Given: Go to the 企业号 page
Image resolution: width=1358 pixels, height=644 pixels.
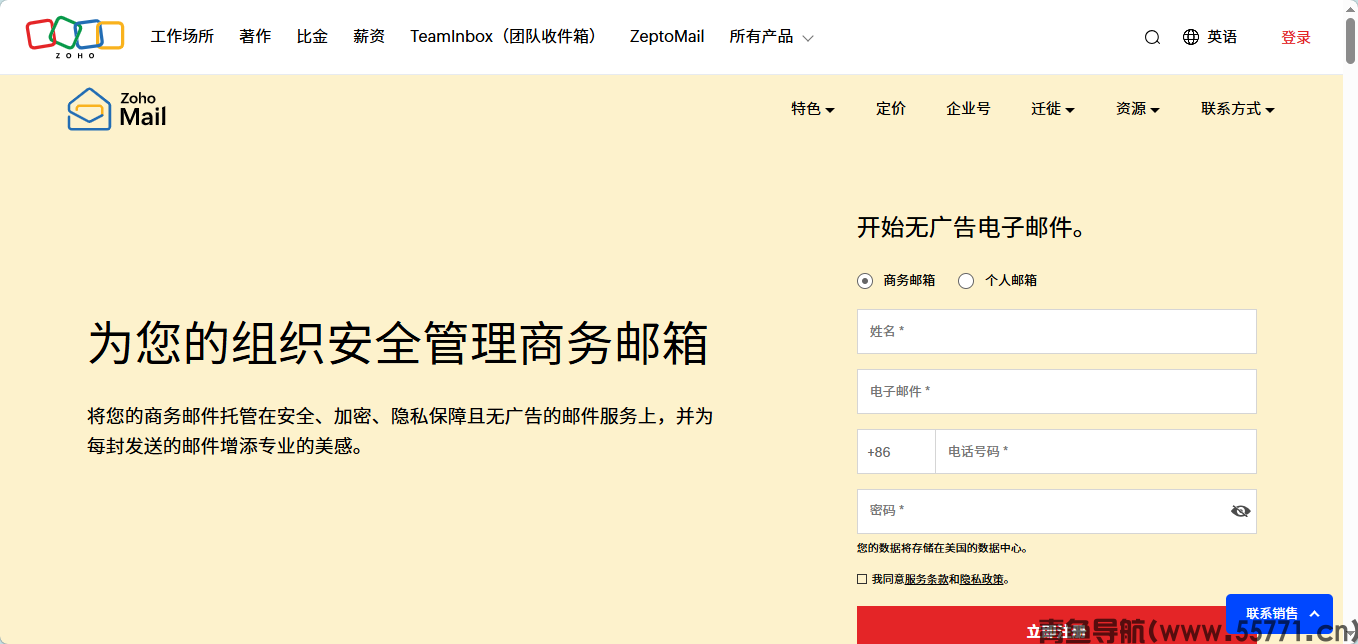Looking at the screenshot, I should [x=968, y=109].
